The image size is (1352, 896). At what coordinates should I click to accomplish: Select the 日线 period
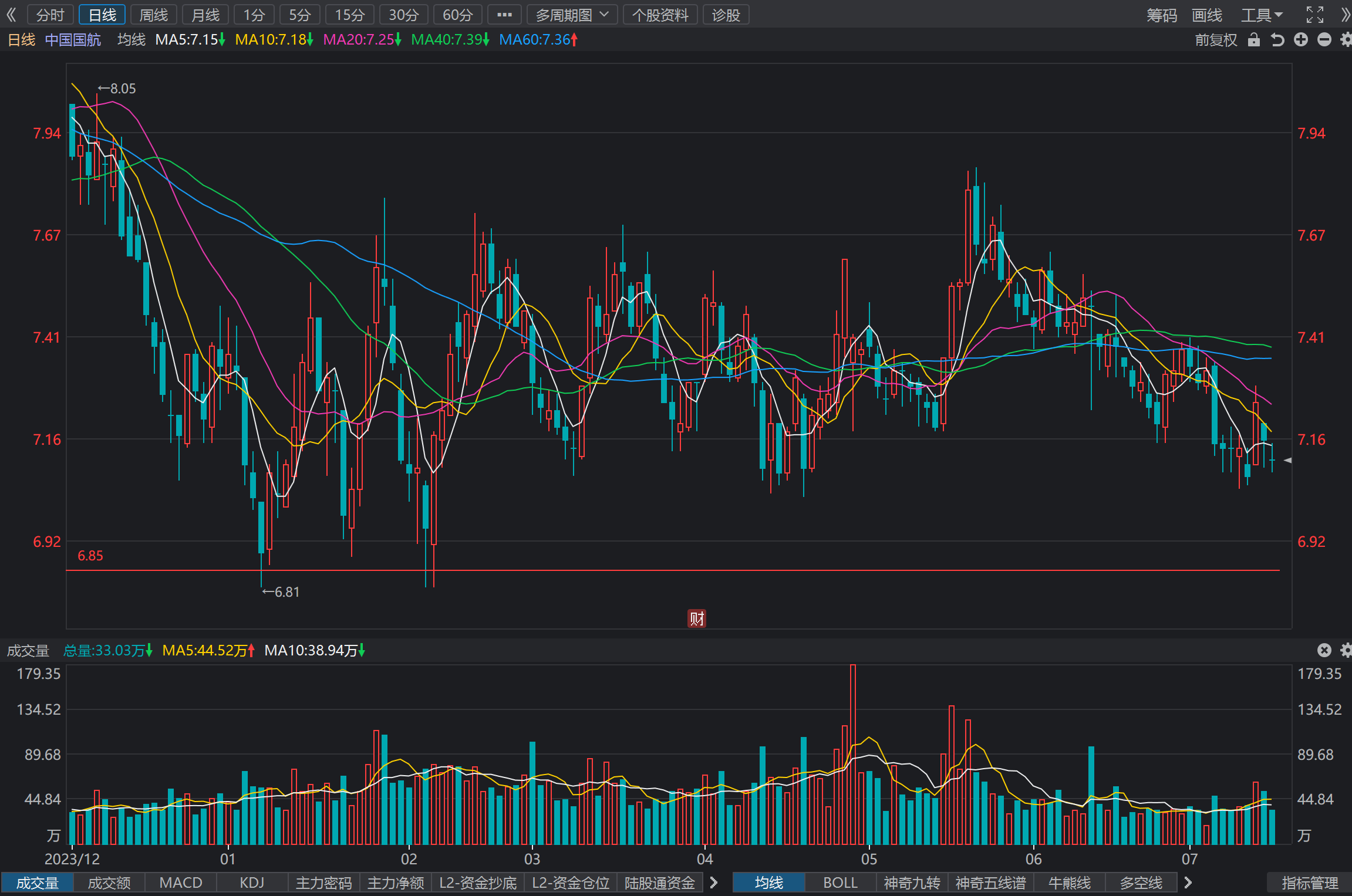click(x=102, y=15)
